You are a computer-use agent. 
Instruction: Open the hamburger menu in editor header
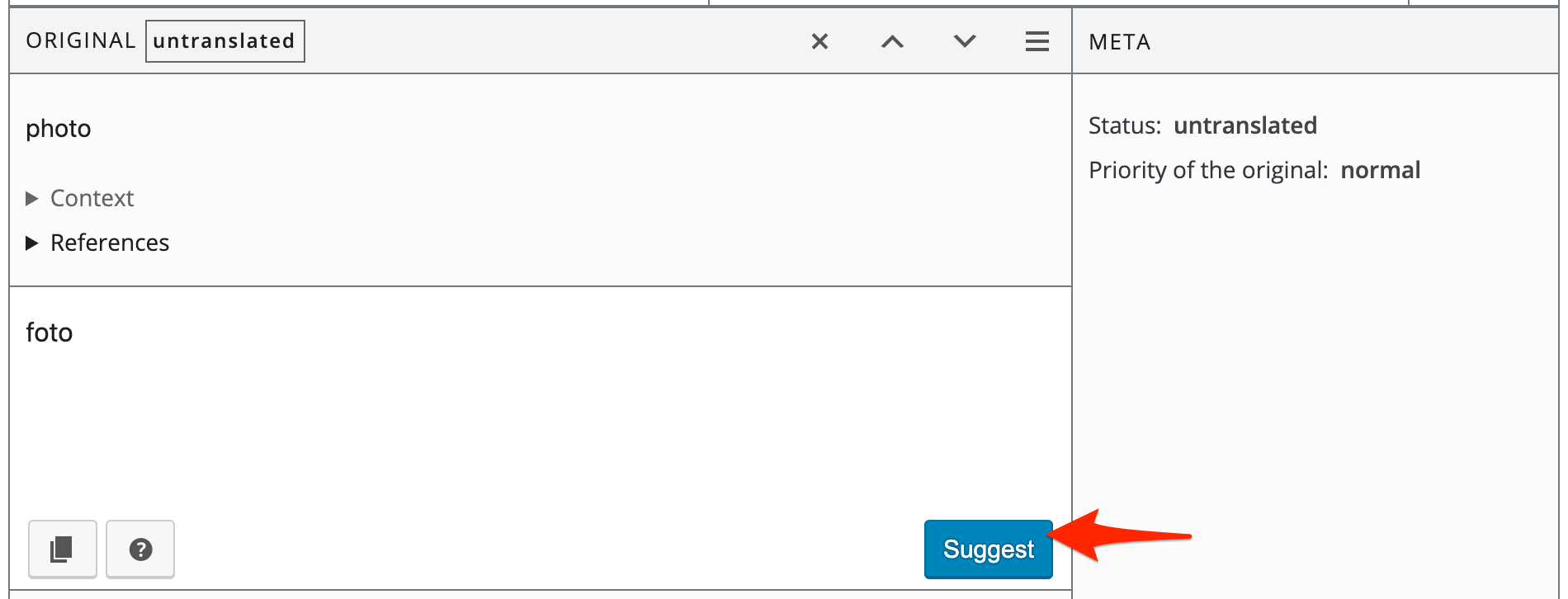[1037, 41]
